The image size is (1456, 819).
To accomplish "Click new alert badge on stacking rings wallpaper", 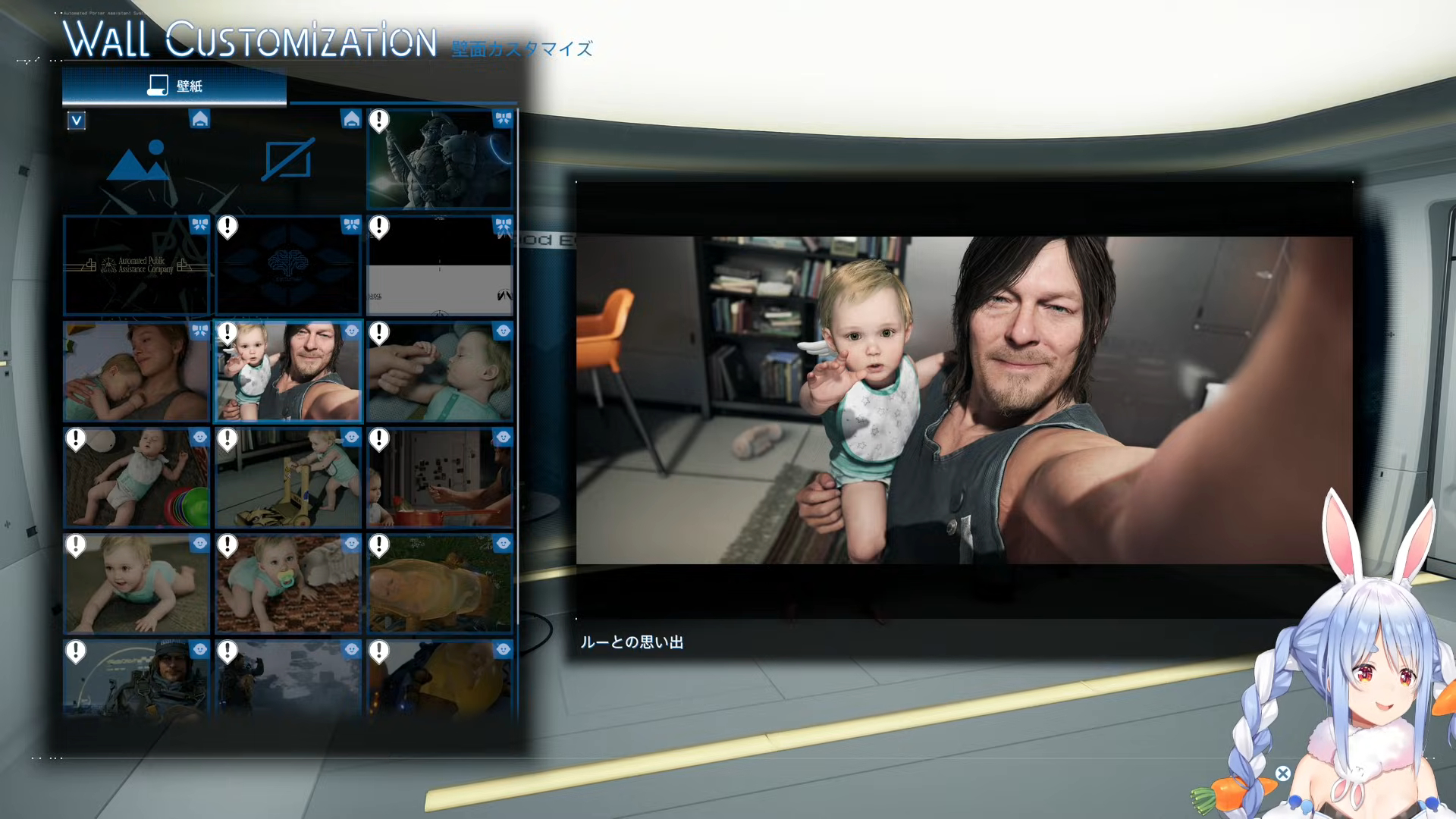I will [76, 438].
